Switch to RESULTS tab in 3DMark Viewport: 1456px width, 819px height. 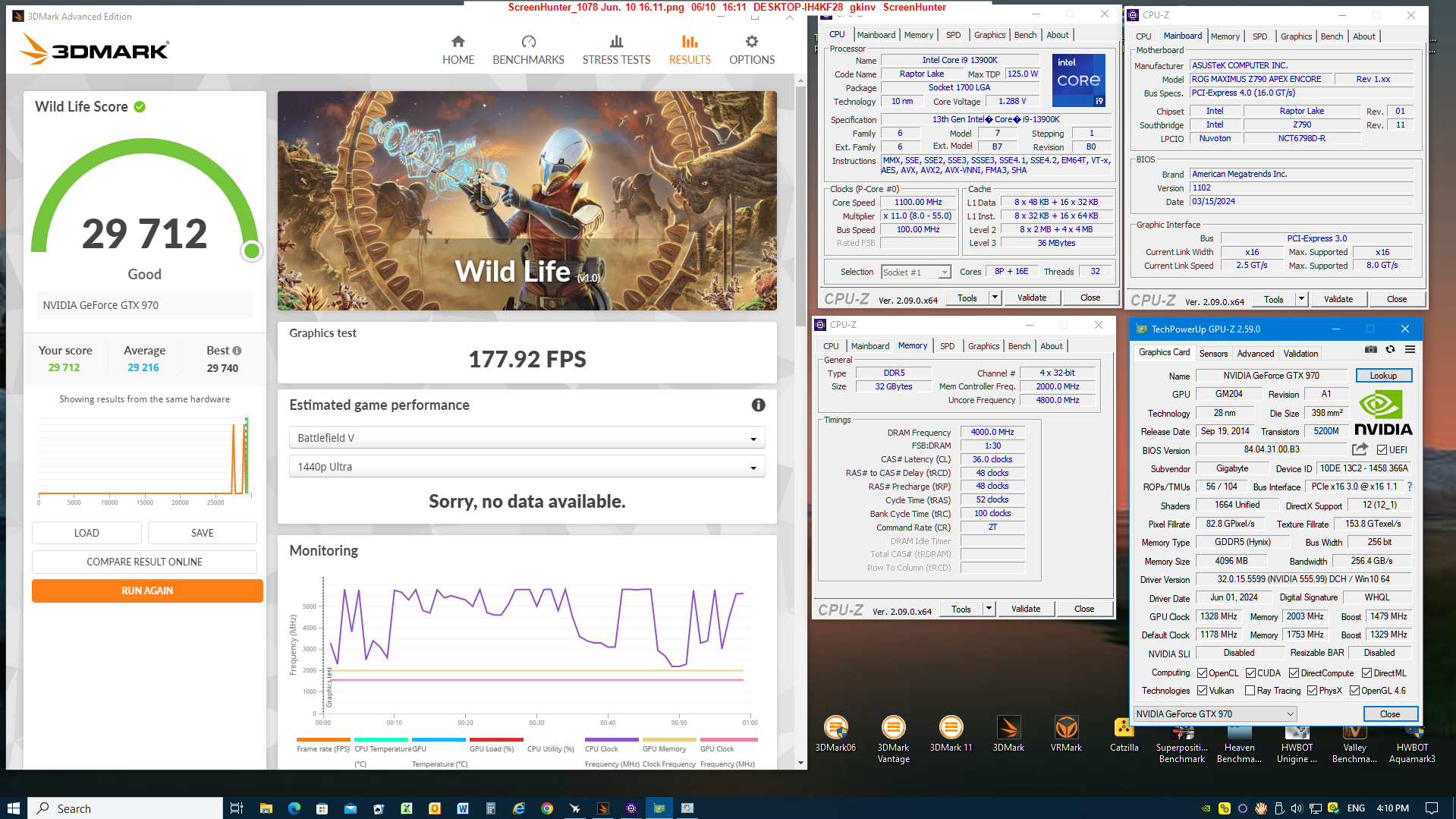(690, 50)
